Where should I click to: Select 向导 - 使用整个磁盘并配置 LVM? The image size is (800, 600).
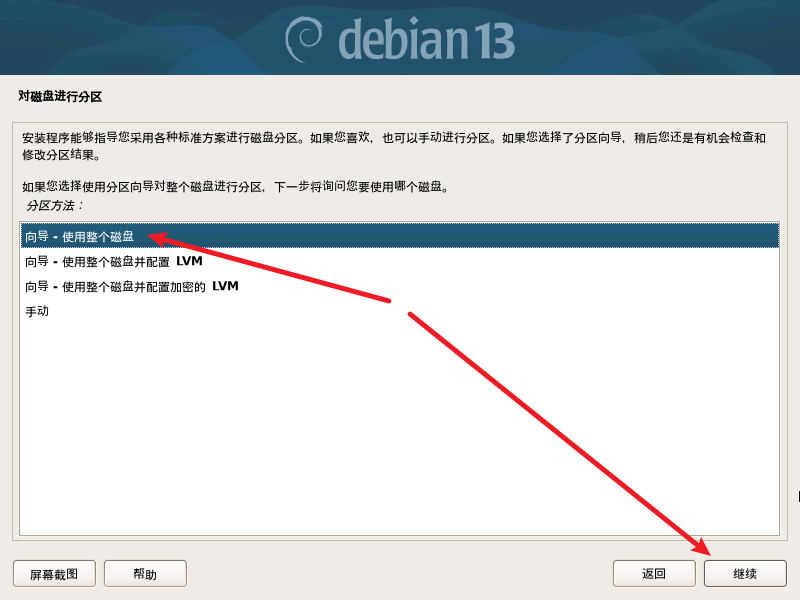[x=400, y=261]
